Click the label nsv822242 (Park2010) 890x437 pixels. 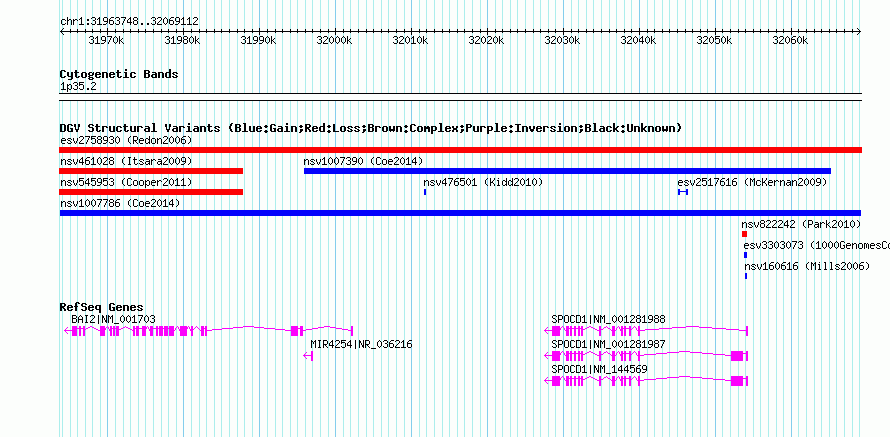point(801,224)
